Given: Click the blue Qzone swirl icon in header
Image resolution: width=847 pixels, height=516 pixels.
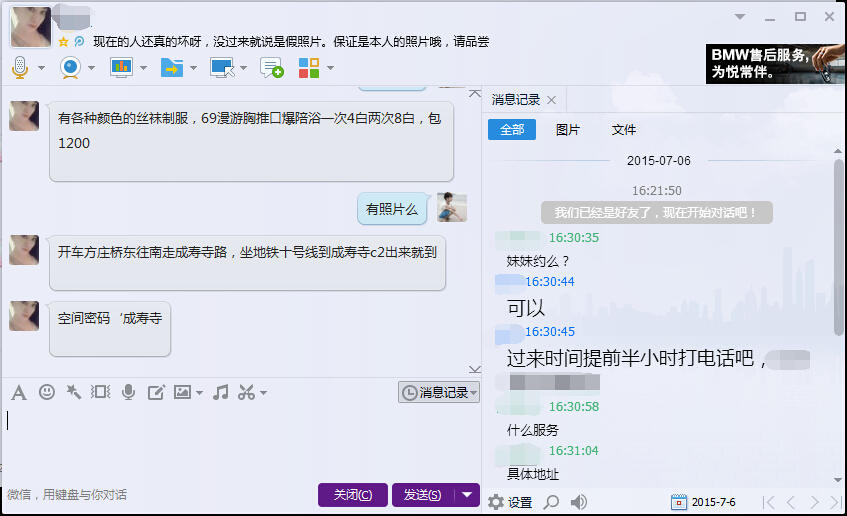Looking at the screenshot, I should 79,42.
